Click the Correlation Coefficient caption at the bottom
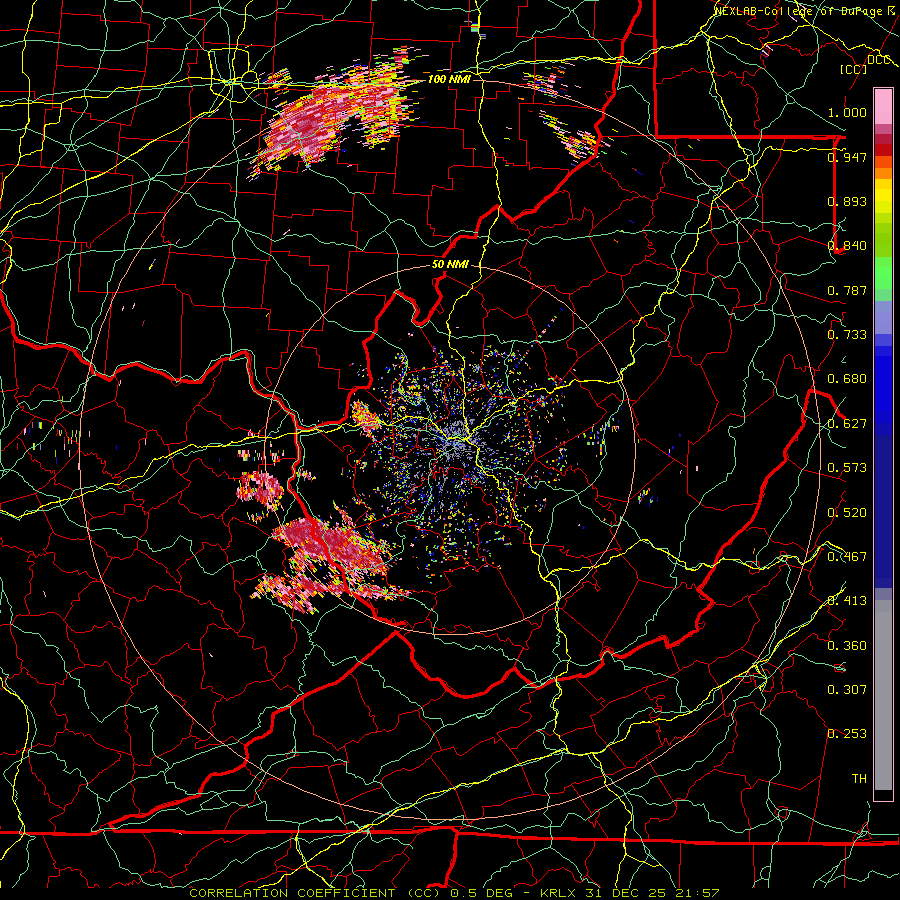Viewport: 900px width, 900px height. point(453,893)
